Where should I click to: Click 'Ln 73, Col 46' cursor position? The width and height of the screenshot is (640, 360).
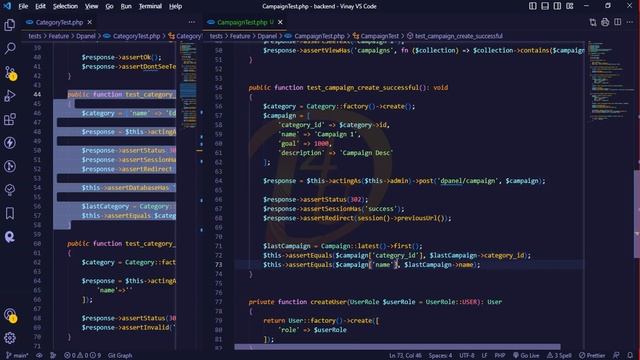coord(405,356)
